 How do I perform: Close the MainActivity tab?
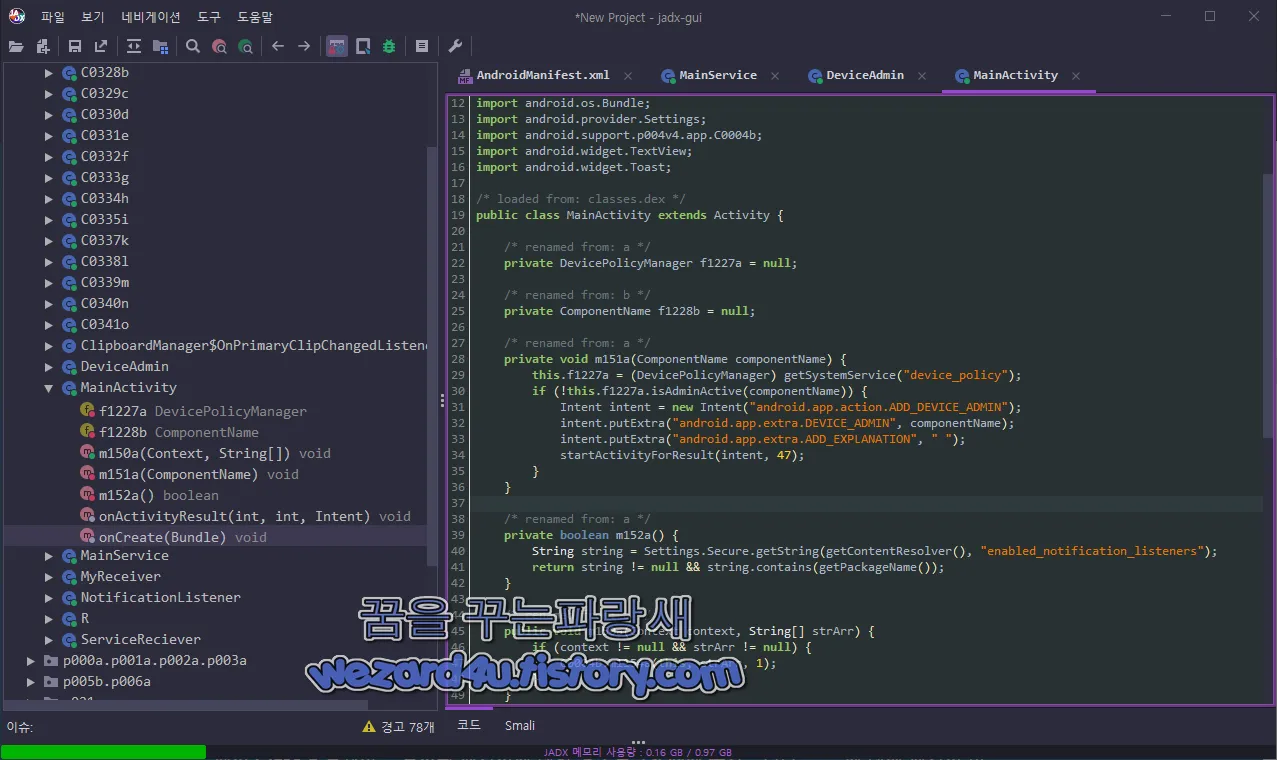click(1076, 76)
